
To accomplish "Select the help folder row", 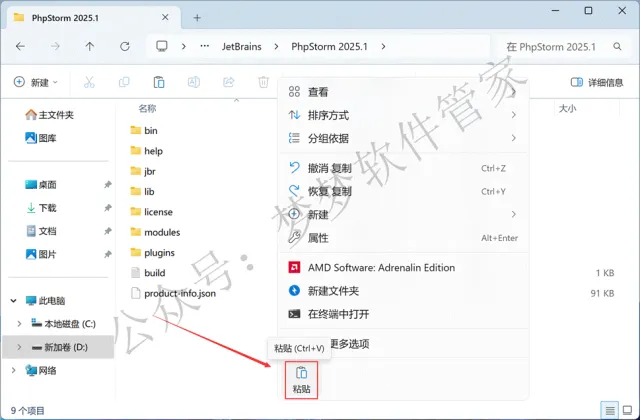I will coord(147,151).
